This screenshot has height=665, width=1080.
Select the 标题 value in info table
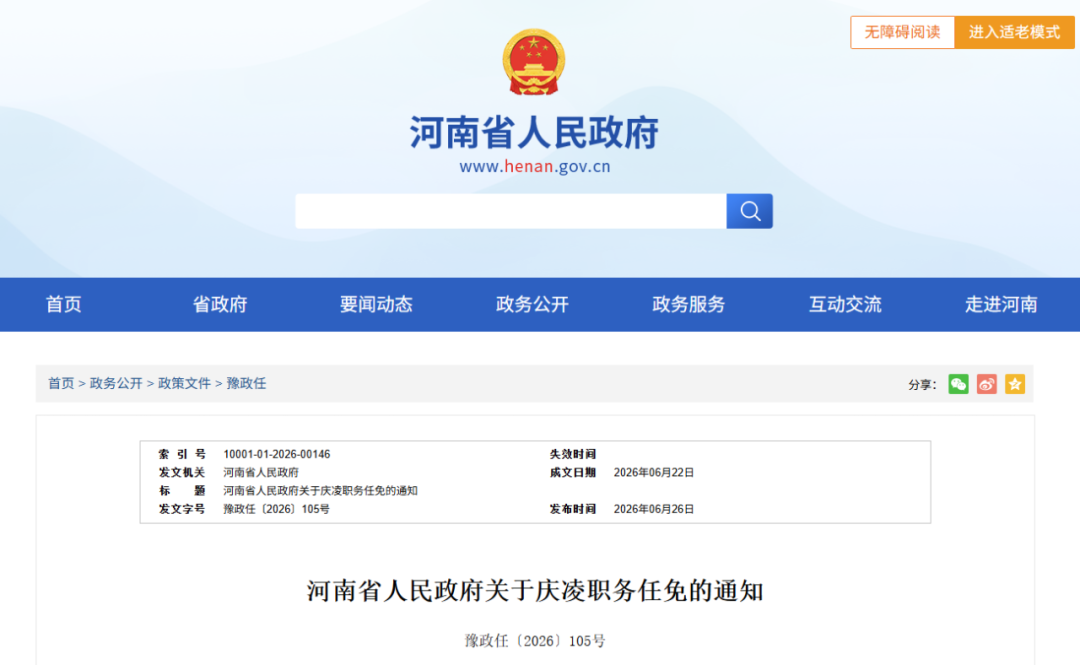pyautogui.click(x=320, y=491)
